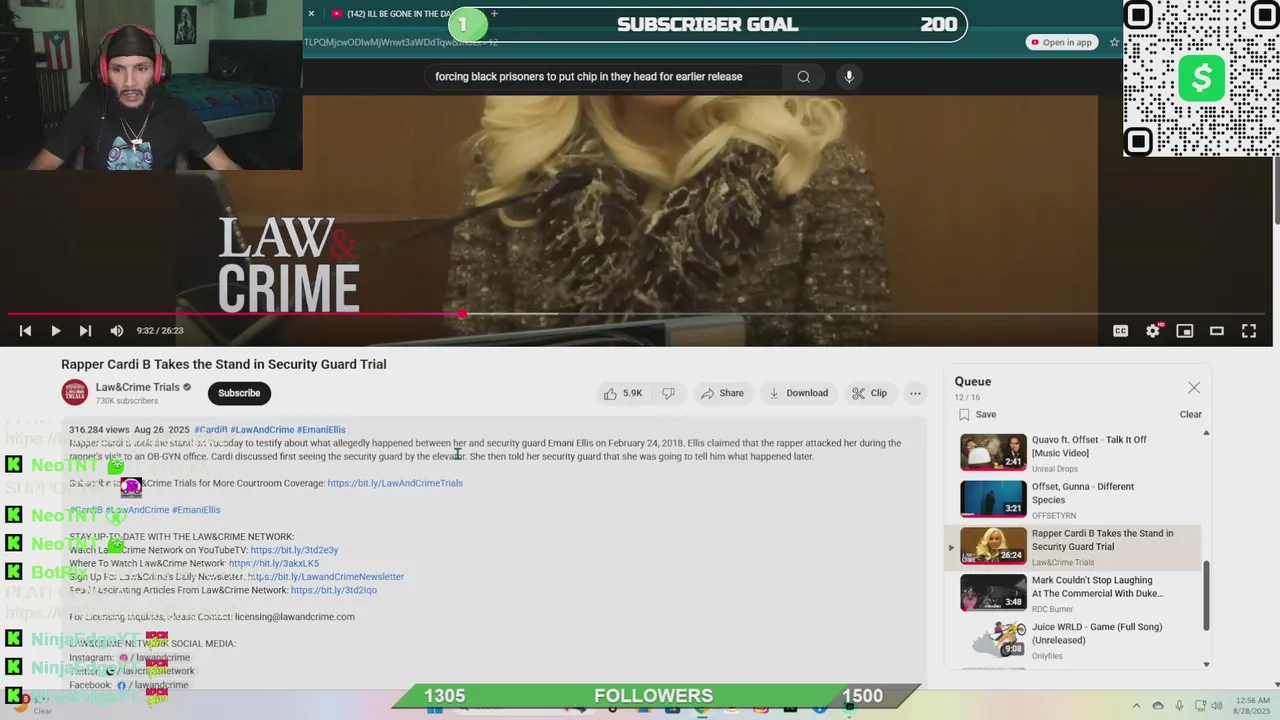Start voice search with the microphone icon
1280x720 pixels.
849,77
